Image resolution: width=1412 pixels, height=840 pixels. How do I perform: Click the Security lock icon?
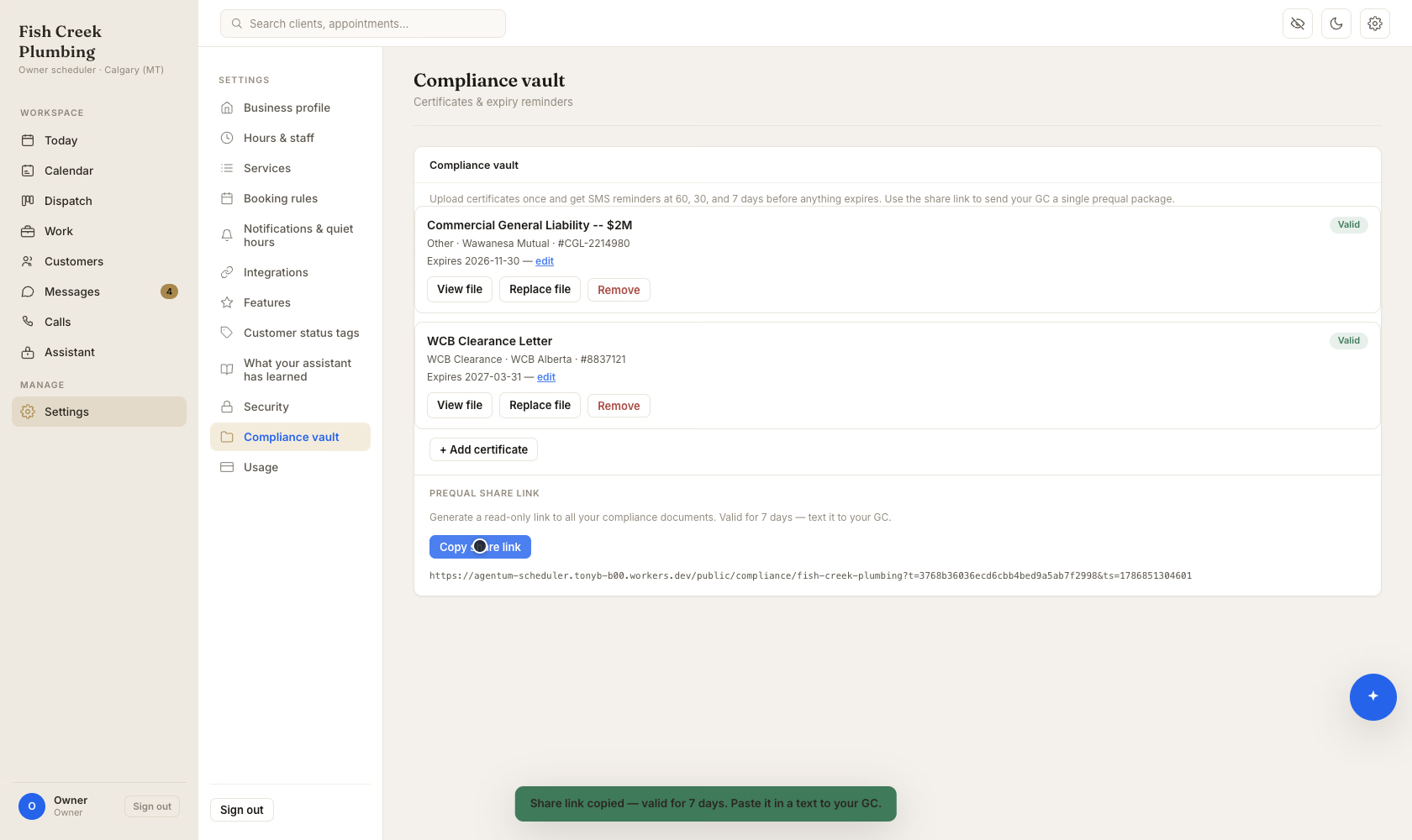coord(227,407)
